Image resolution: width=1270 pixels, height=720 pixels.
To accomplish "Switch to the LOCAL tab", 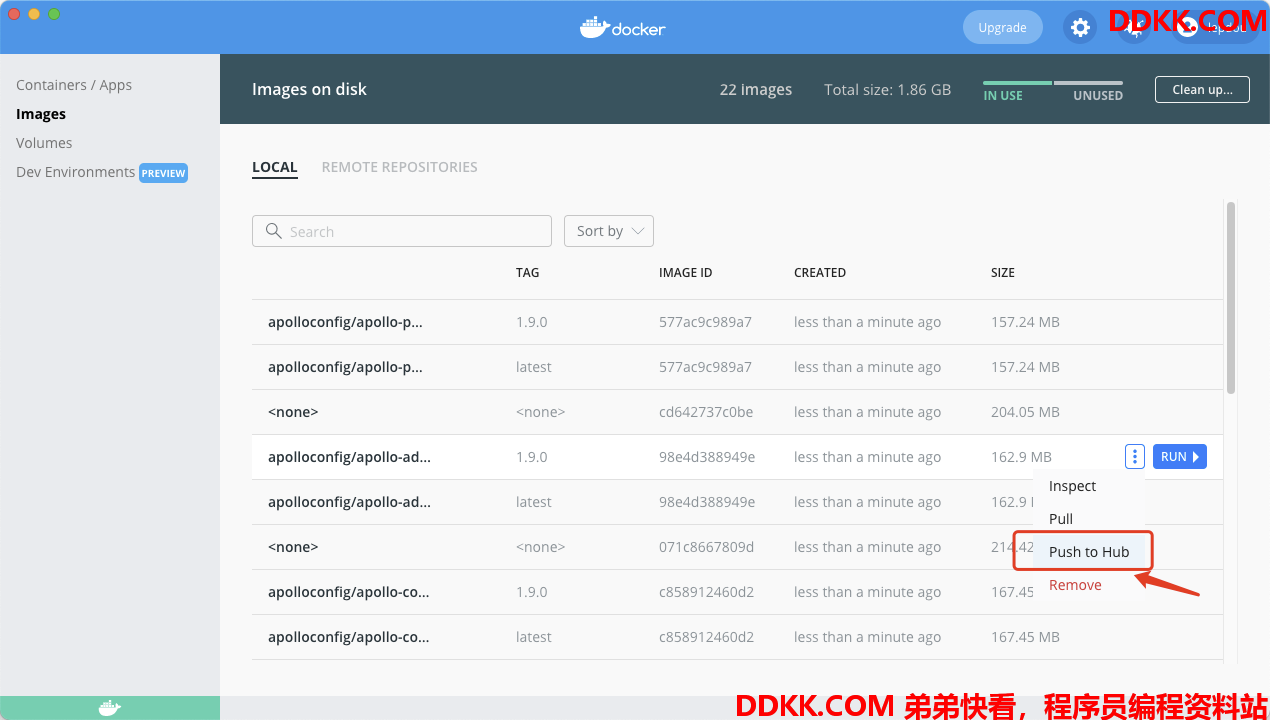I will [x=275, y=167].
